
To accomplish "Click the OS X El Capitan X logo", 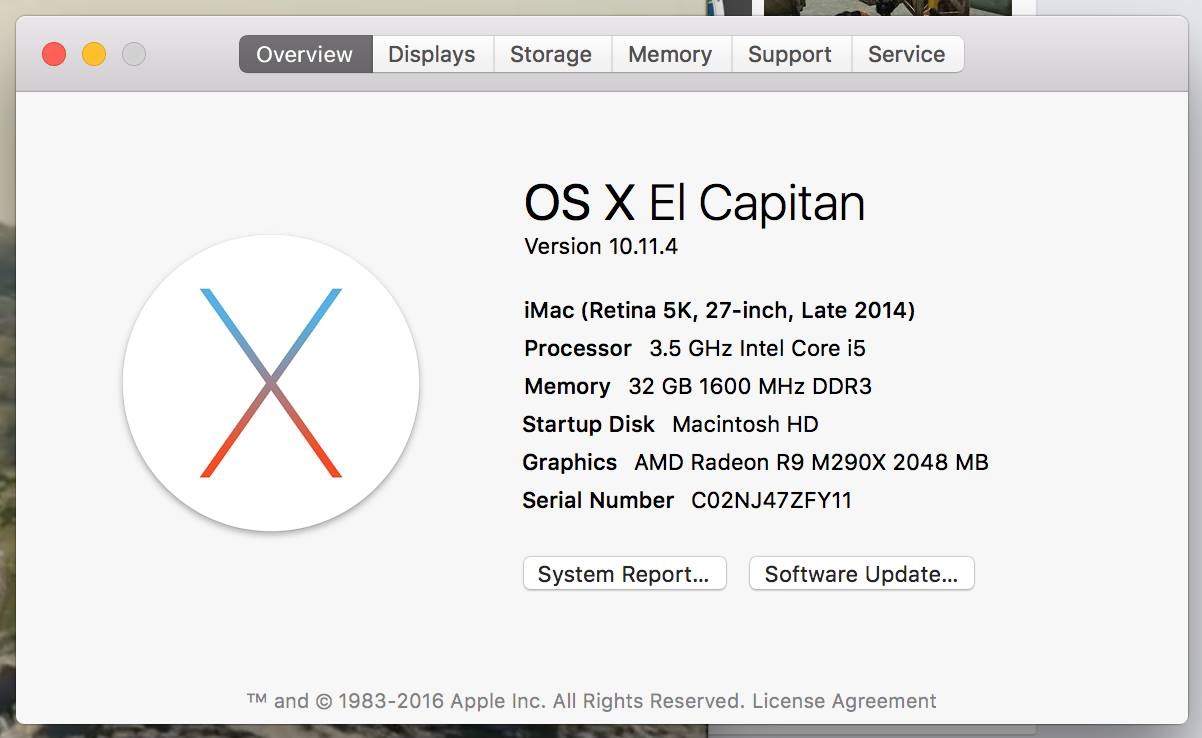I will (271, 383).
